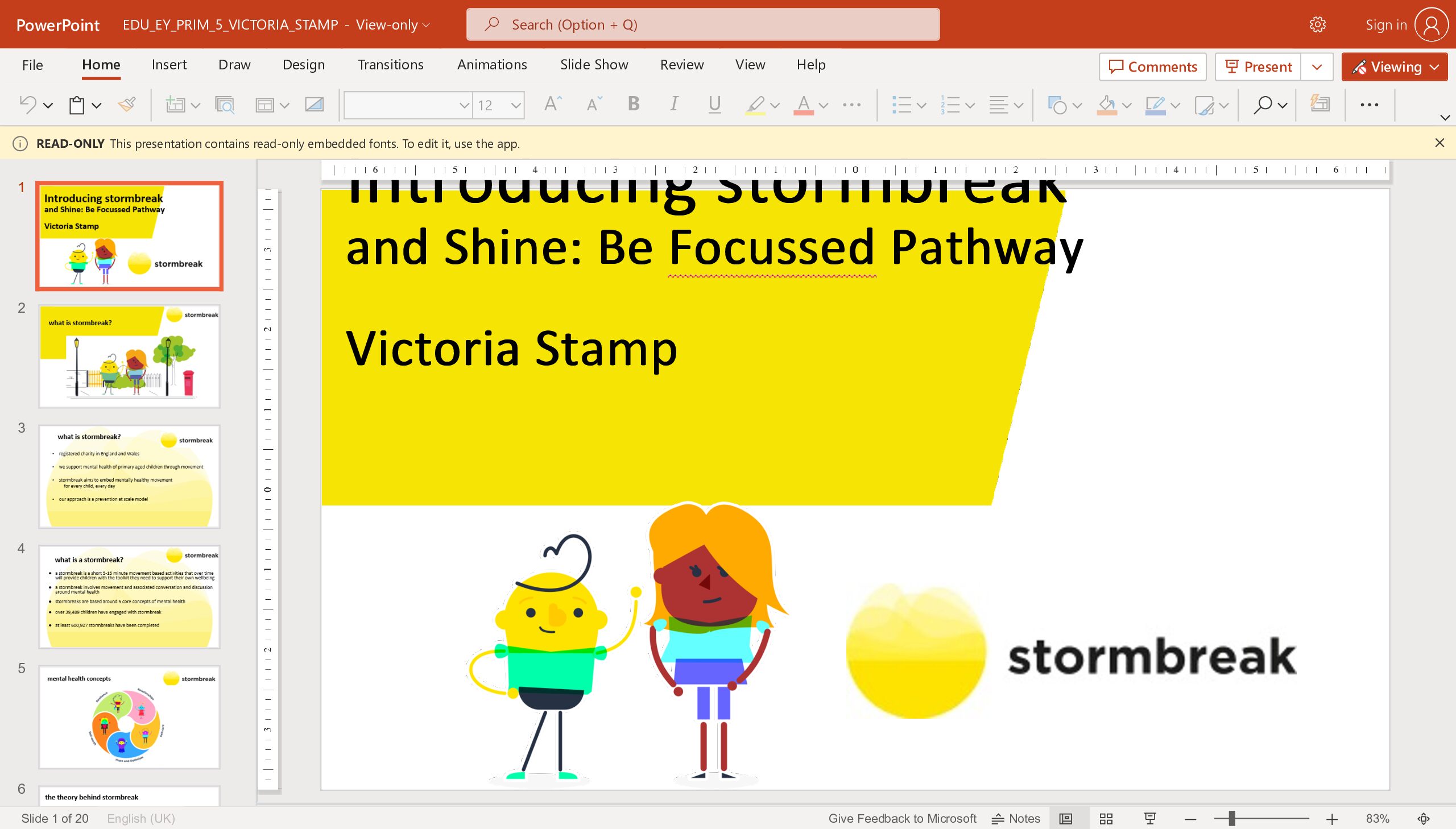Screen dimensions: 1456x829
Task: Open more ribbon options ellipsis
Action: point(1369,105)
